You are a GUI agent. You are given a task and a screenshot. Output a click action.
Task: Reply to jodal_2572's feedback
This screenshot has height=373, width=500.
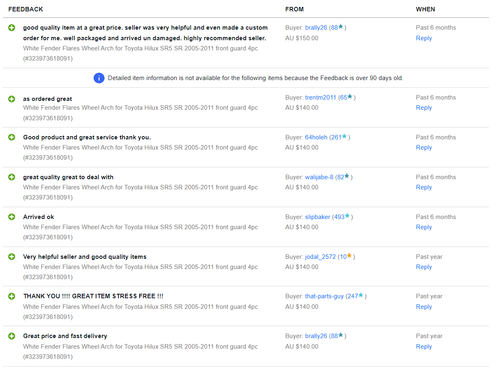(x=424, y=267)
